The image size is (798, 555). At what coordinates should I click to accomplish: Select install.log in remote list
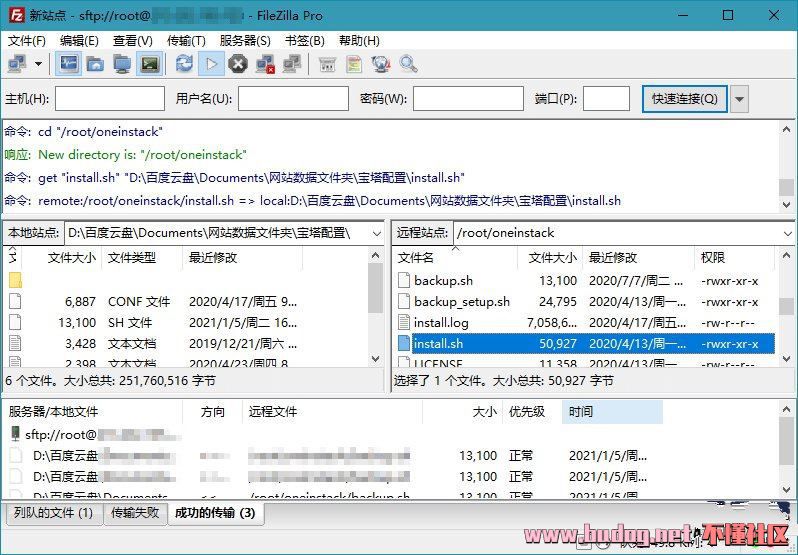[x=585, y=323]
